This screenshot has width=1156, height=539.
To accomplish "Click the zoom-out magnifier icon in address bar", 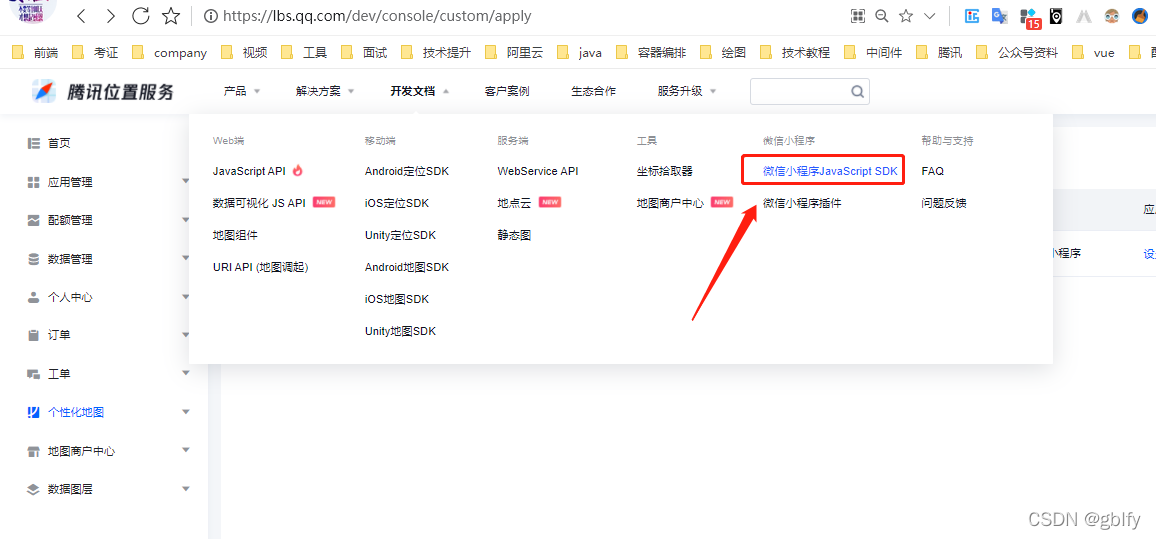I will point(882,15).
